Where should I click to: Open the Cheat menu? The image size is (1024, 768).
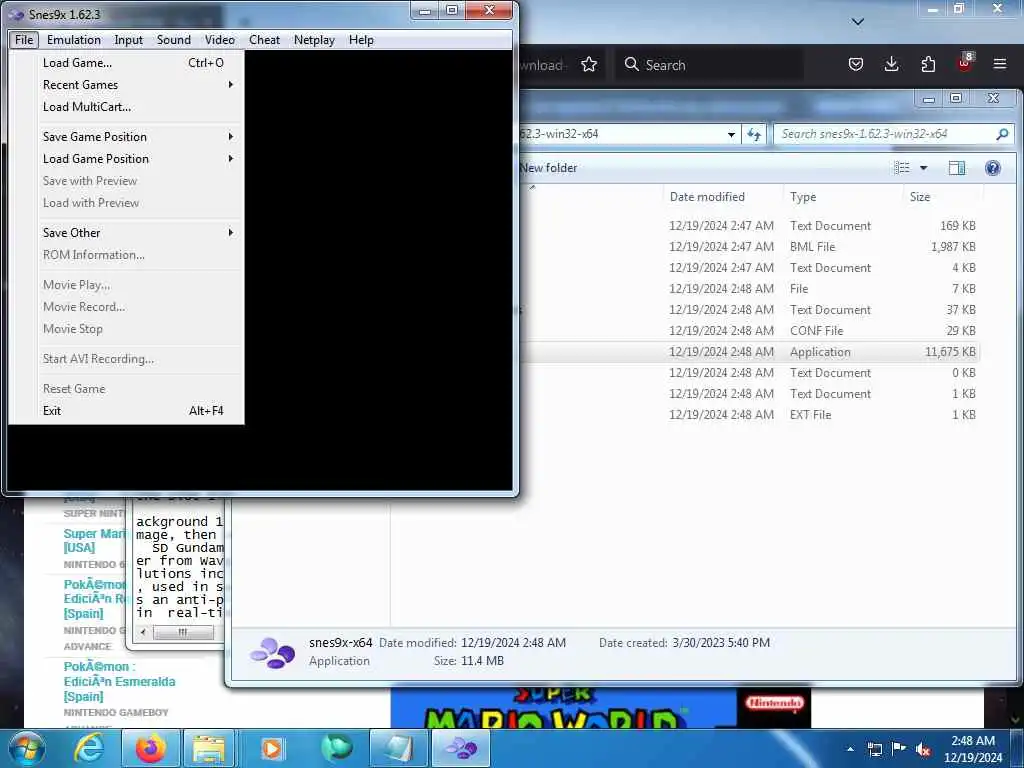coord(264,40)
